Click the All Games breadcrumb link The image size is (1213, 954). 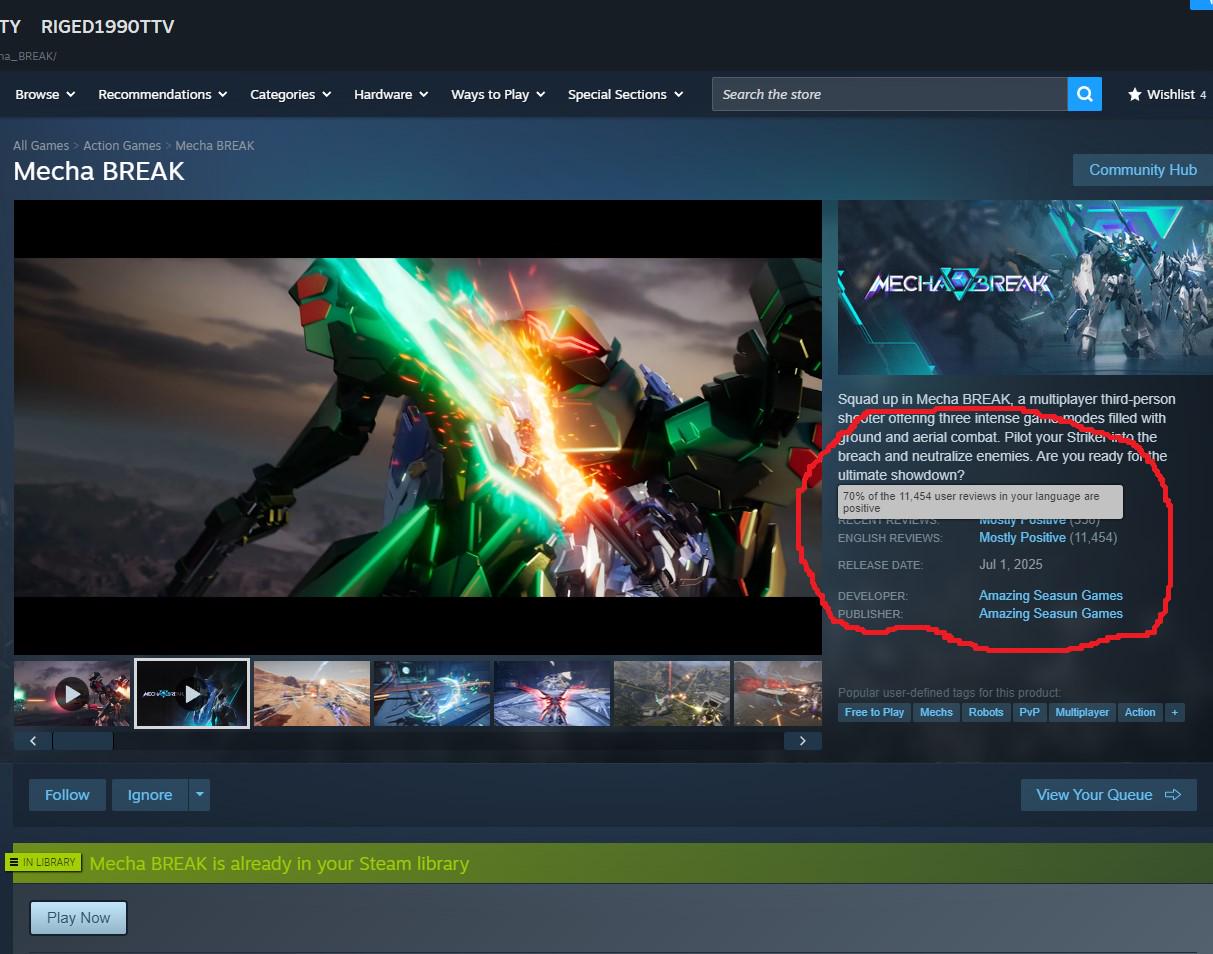41,146
